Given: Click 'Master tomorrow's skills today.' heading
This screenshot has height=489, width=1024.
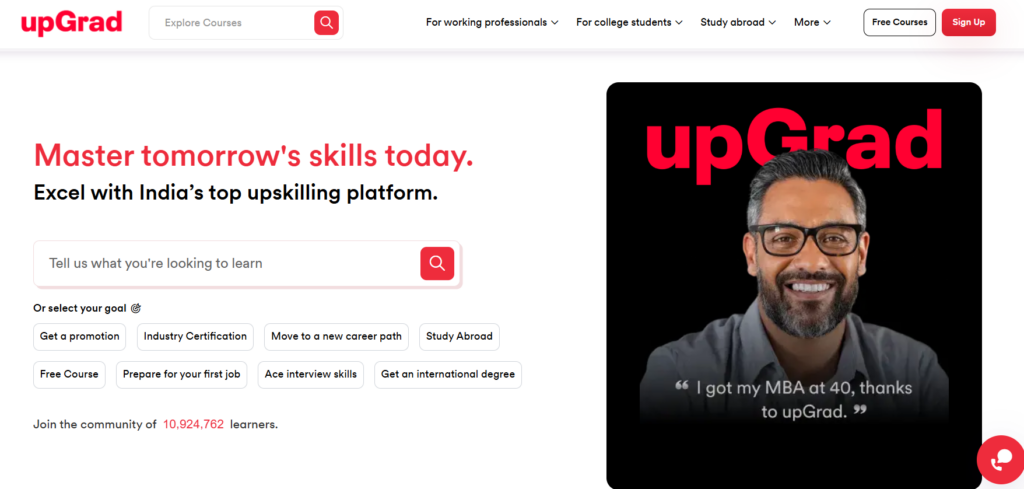Looking at the screenshot, I should click(253, 155).
